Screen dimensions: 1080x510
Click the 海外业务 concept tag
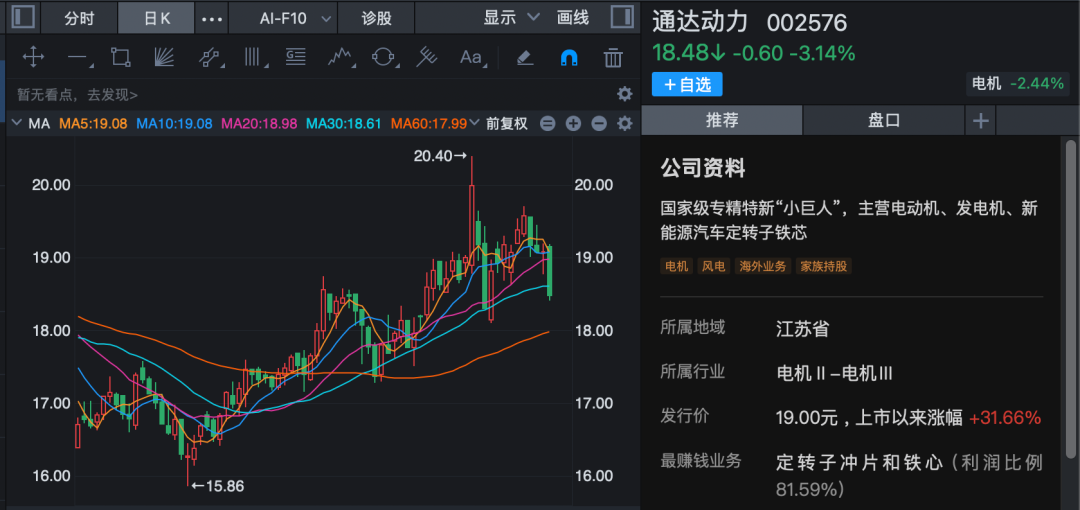762,266
